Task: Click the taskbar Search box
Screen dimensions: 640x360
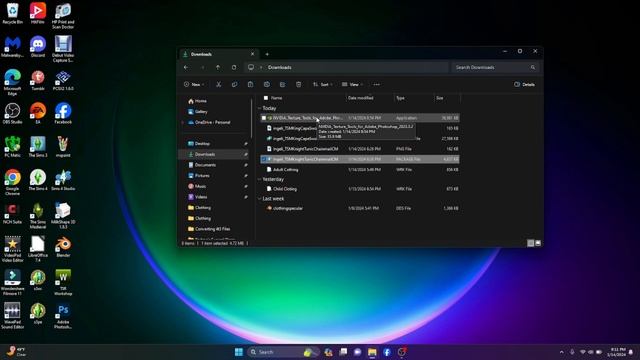Action: click(x=283, y=352)
